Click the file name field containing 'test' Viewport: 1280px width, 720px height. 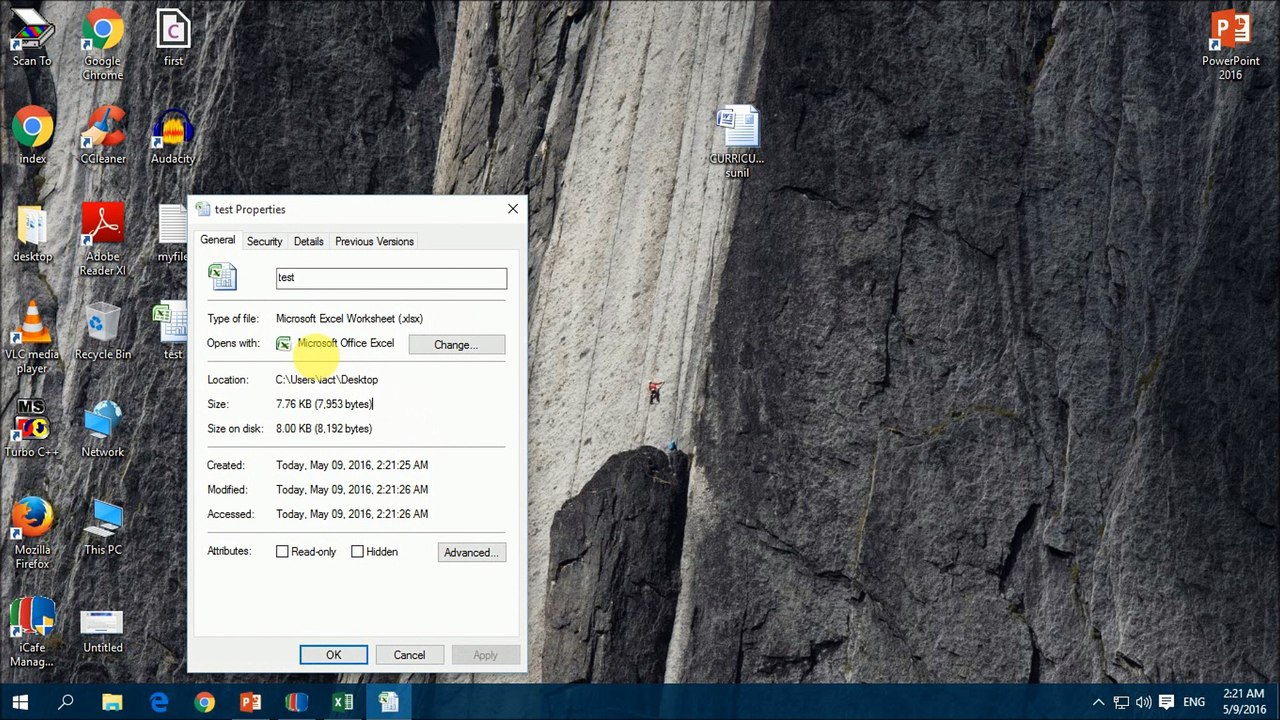click(x=391, y=278)
